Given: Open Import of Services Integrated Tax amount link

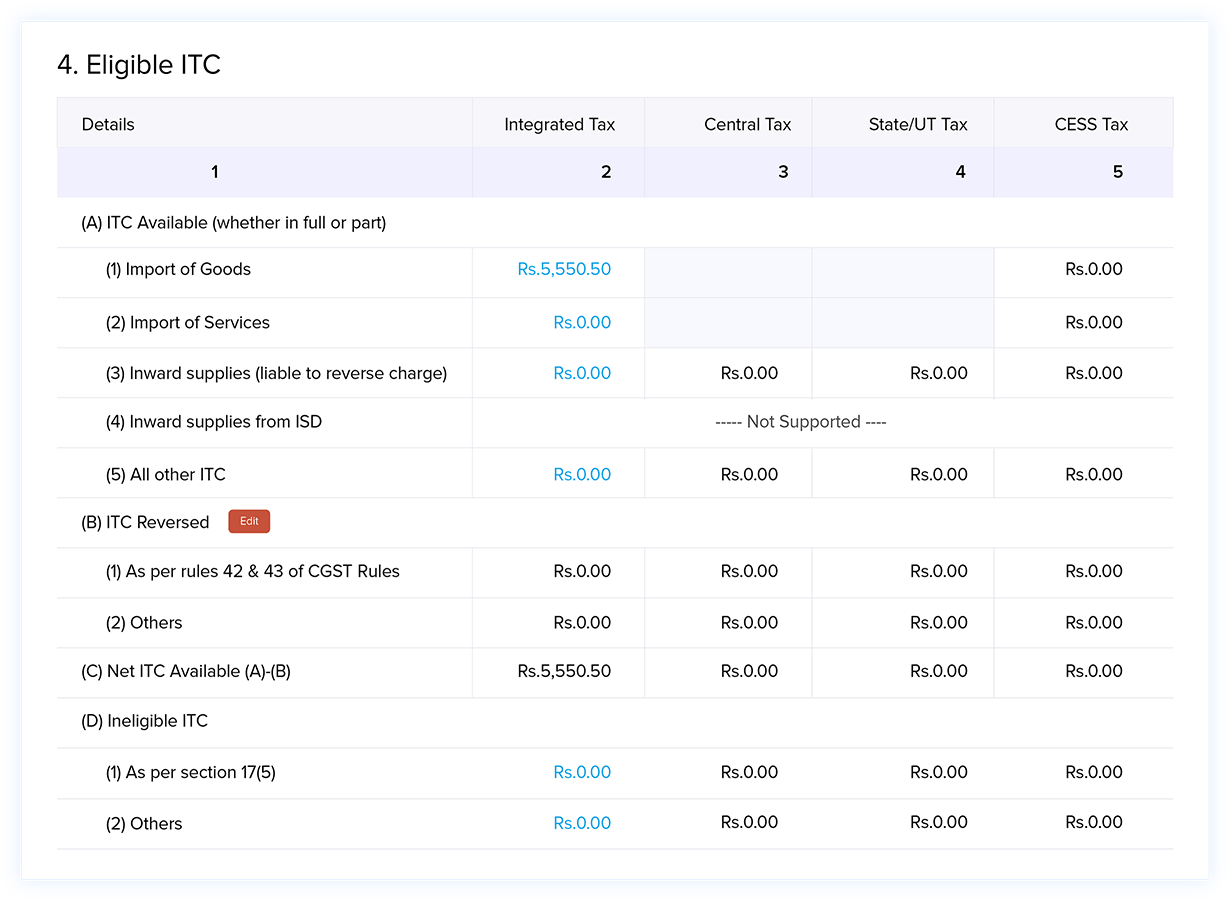Looking at the screenshot, I should tap(582, 322).
